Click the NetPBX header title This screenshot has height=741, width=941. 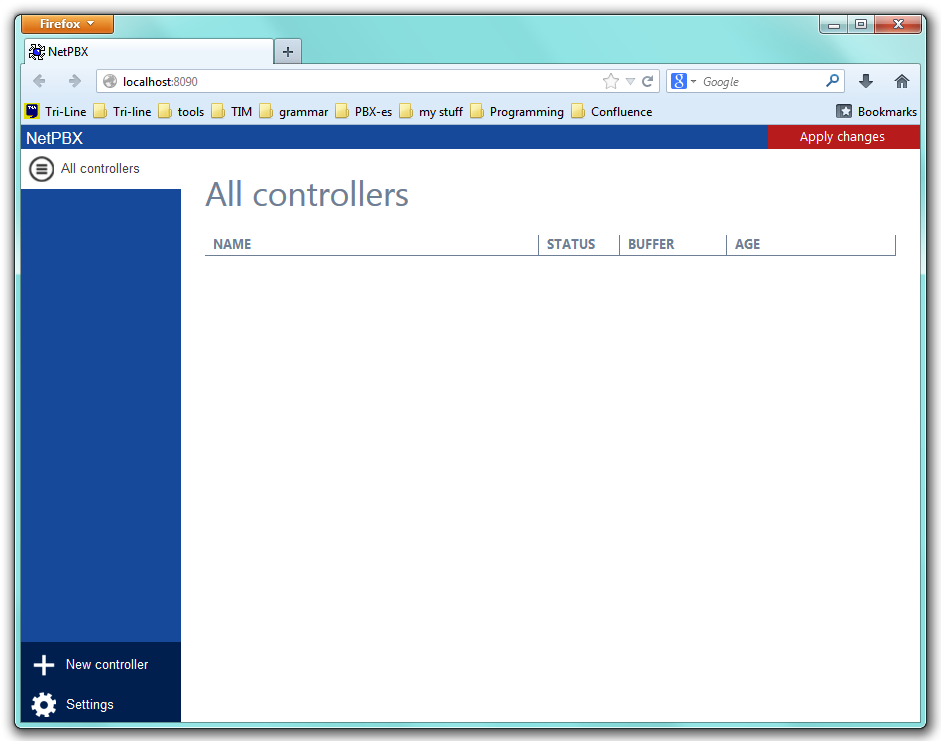tap(55, 138)
